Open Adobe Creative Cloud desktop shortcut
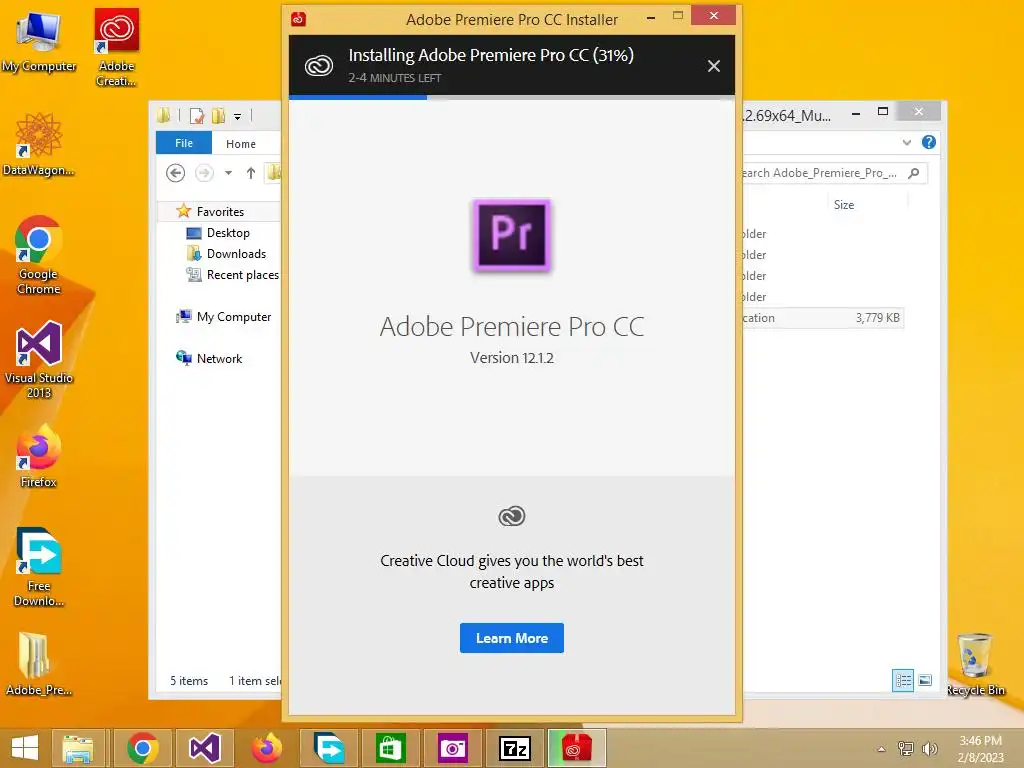This screenshot has height=768, width=1024. [x=116, y=47]
